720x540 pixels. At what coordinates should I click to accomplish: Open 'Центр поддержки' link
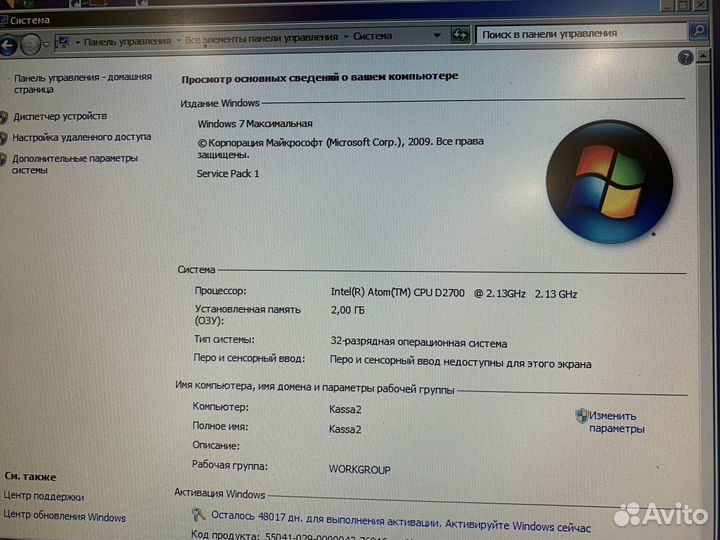click(x=44, y=496)
